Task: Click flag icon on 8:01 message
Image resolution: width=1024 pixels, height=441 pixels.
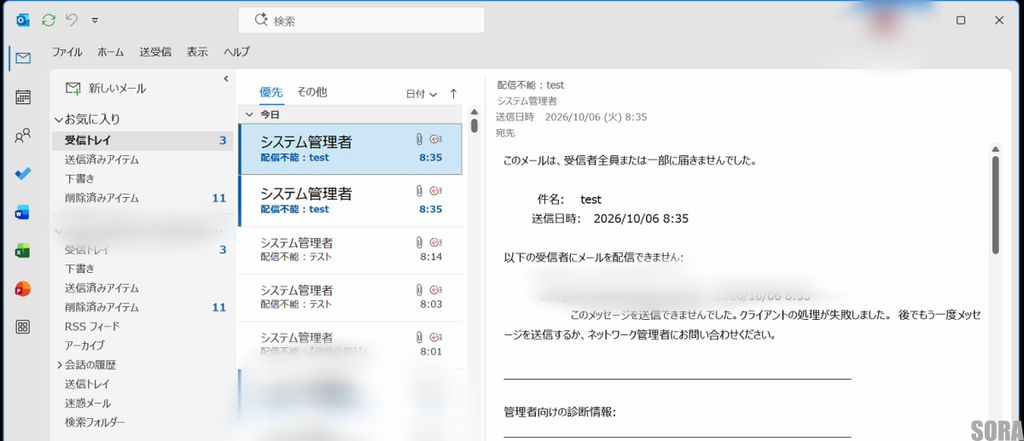Action: tap(436, 337)
